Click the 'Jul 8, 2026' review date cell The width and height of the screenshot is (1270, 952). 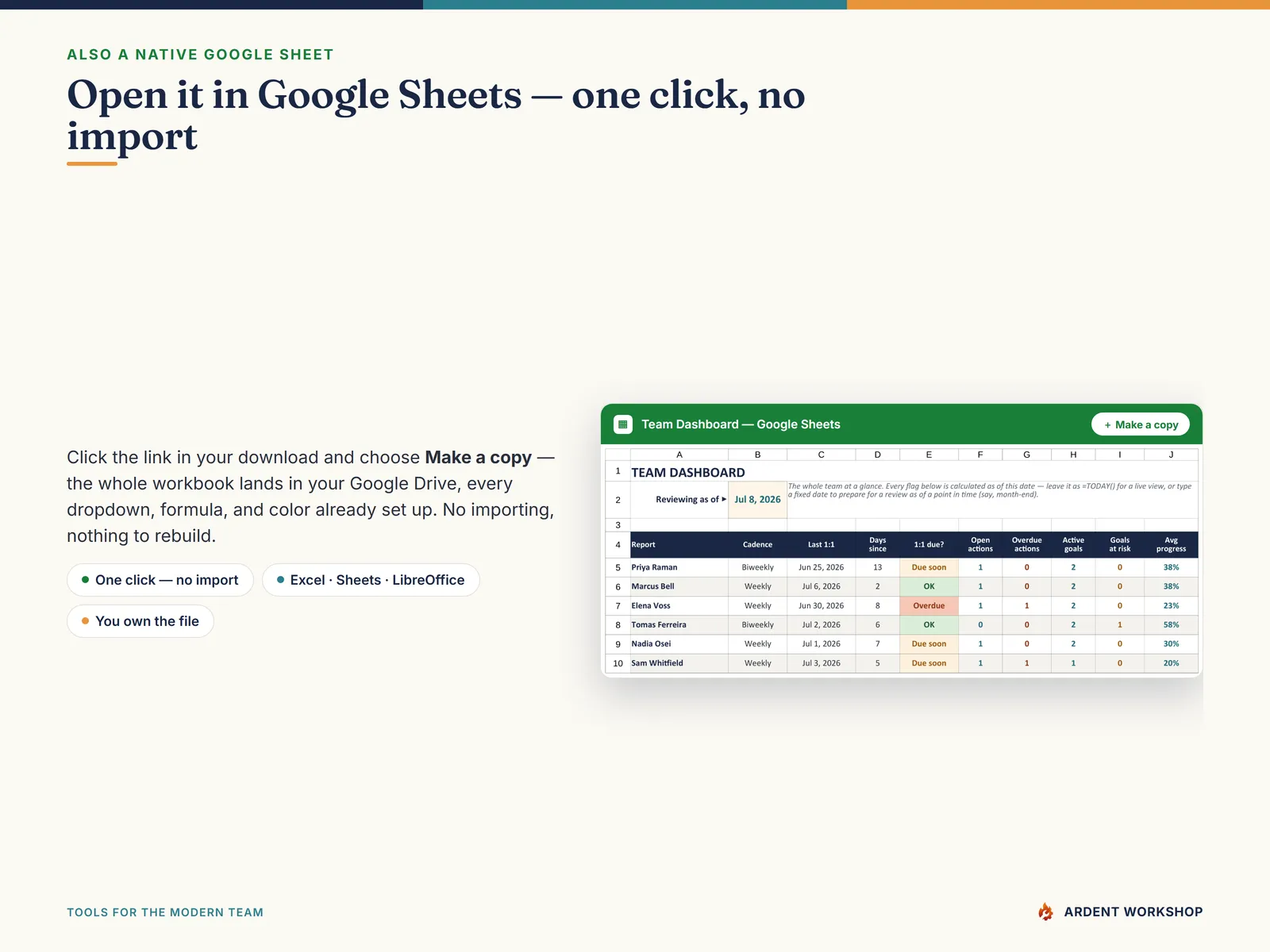pos(757,500)
